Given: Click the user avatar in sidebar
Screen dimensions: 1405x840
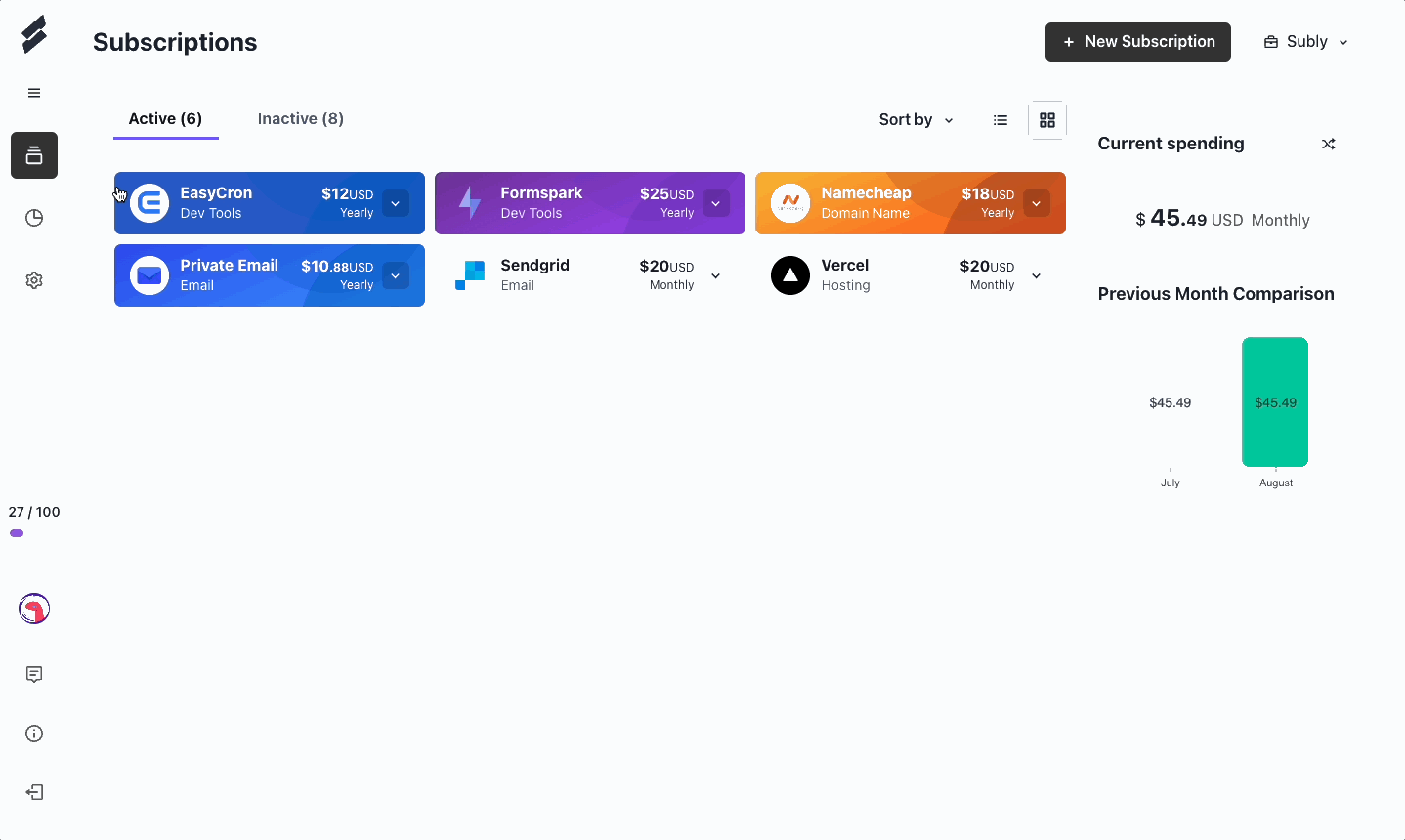Looking at the screenshot, I should pyautogui.click(x=34, y=609).
